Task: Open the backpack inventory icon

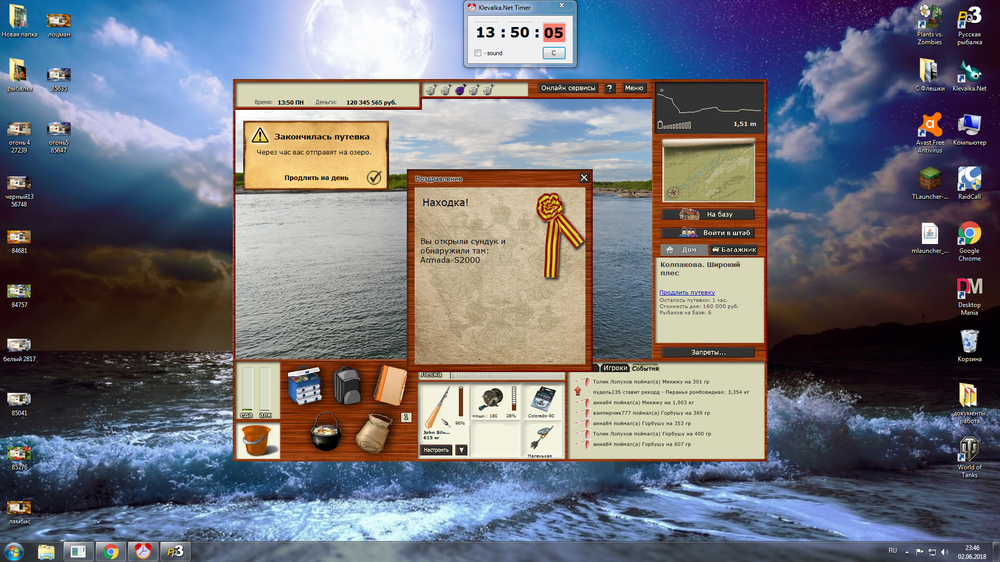Action: [x=347, y=385]
